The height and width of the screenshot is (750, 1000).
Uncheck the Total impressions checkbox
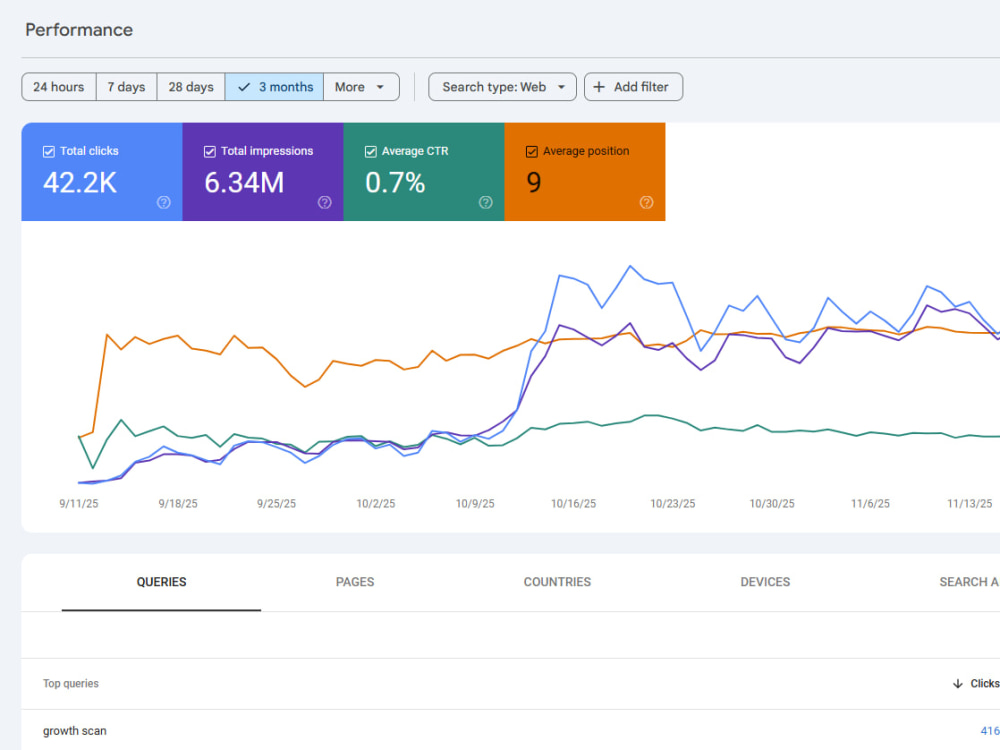209,151
